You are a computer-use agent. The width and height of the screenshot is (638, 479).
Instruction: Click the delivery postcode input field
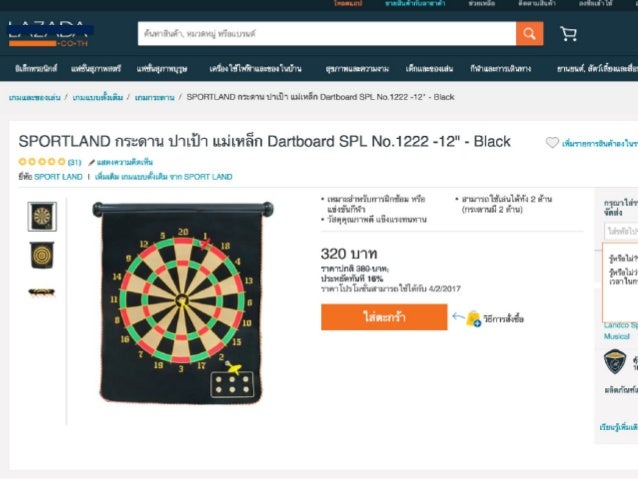click(x=621, y=231)
